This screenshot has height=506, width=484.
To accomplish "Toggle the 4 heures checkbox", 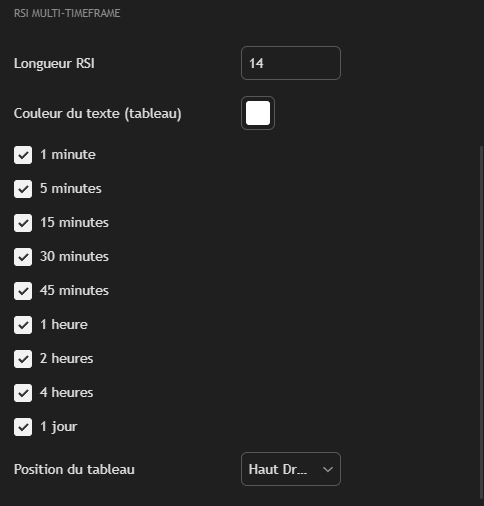I will click(x=23, y=393).
